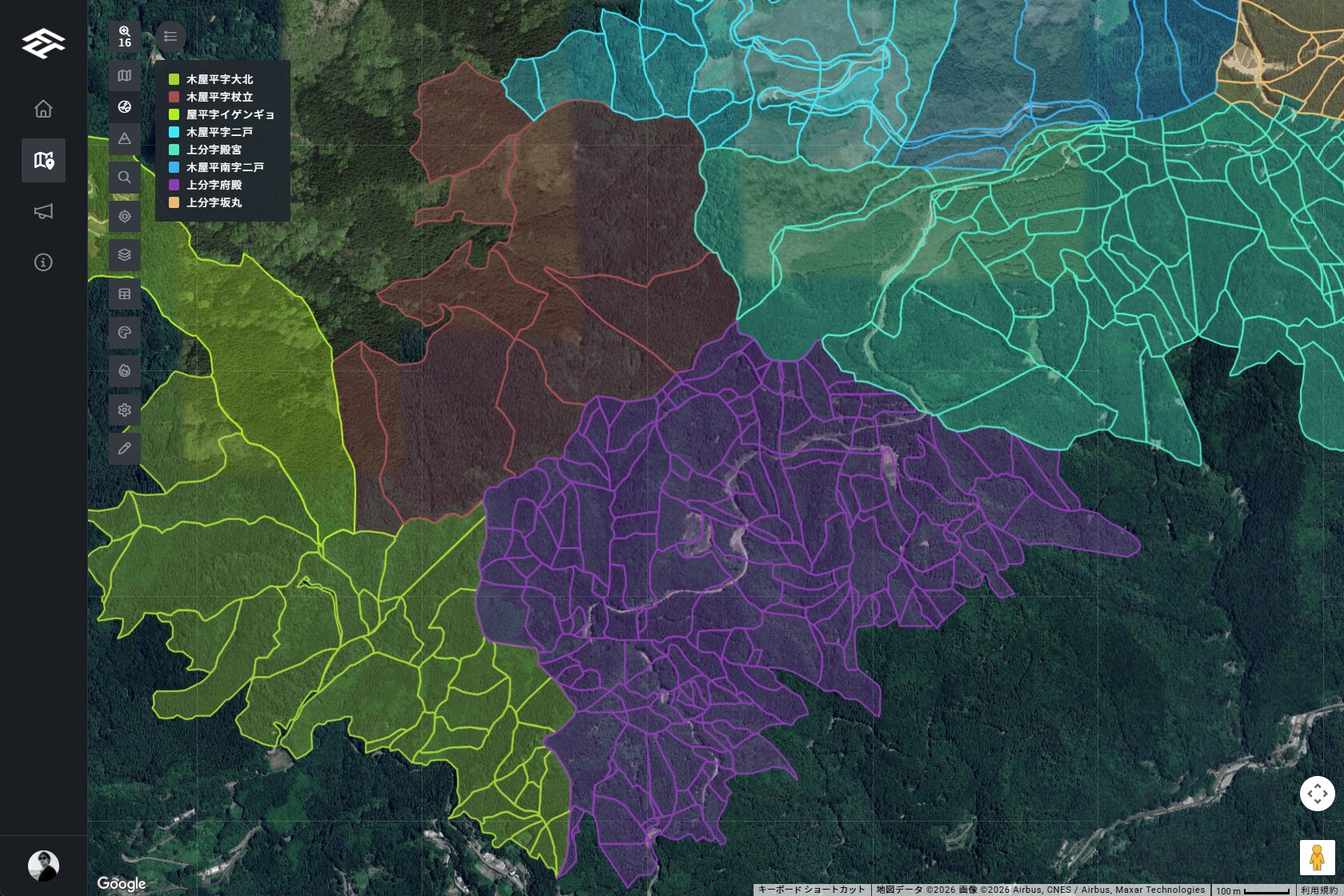Toggle the legend list button

coord(170,36)
